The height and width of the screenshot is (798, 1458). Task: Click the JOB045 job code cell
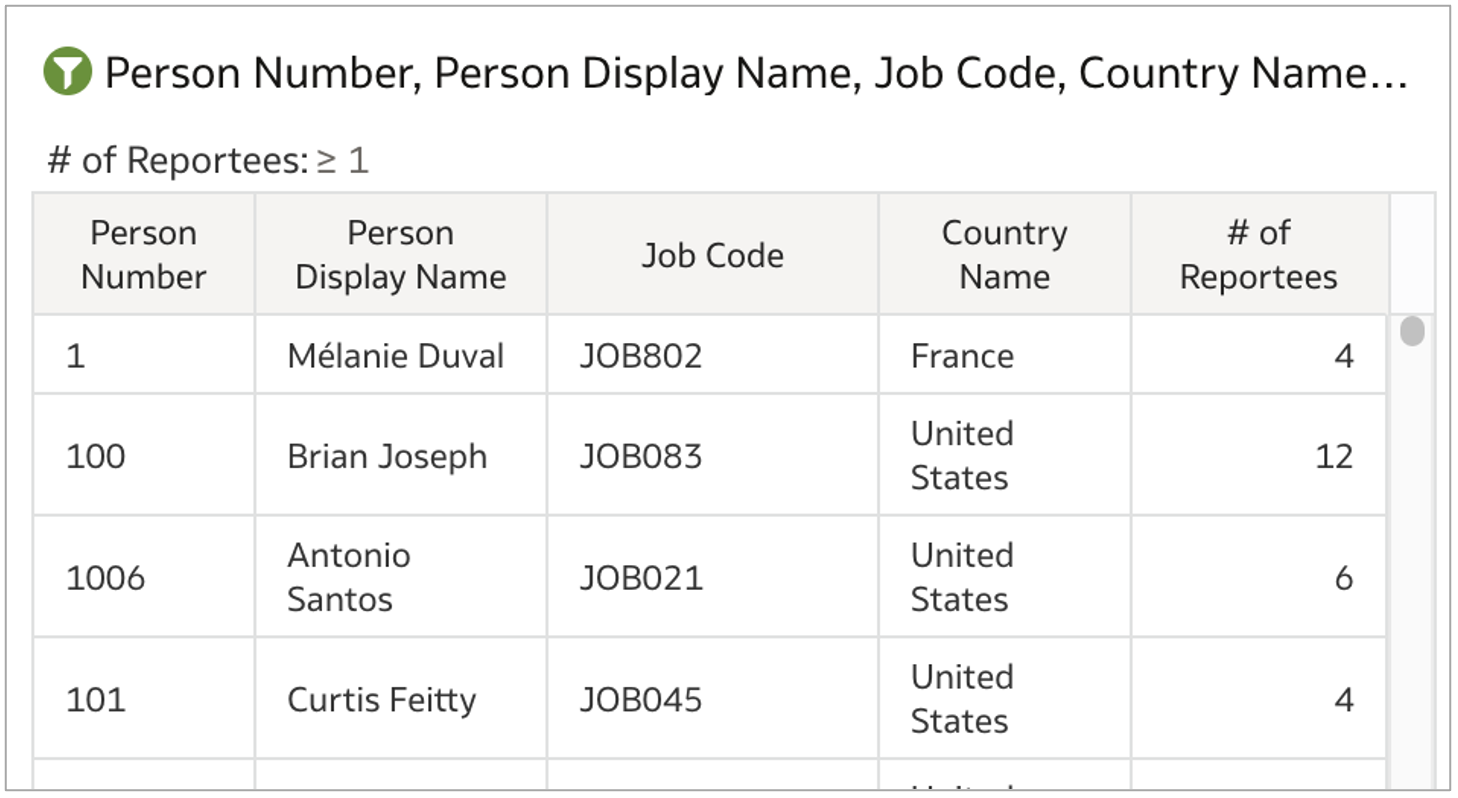(x=641, y=699)
